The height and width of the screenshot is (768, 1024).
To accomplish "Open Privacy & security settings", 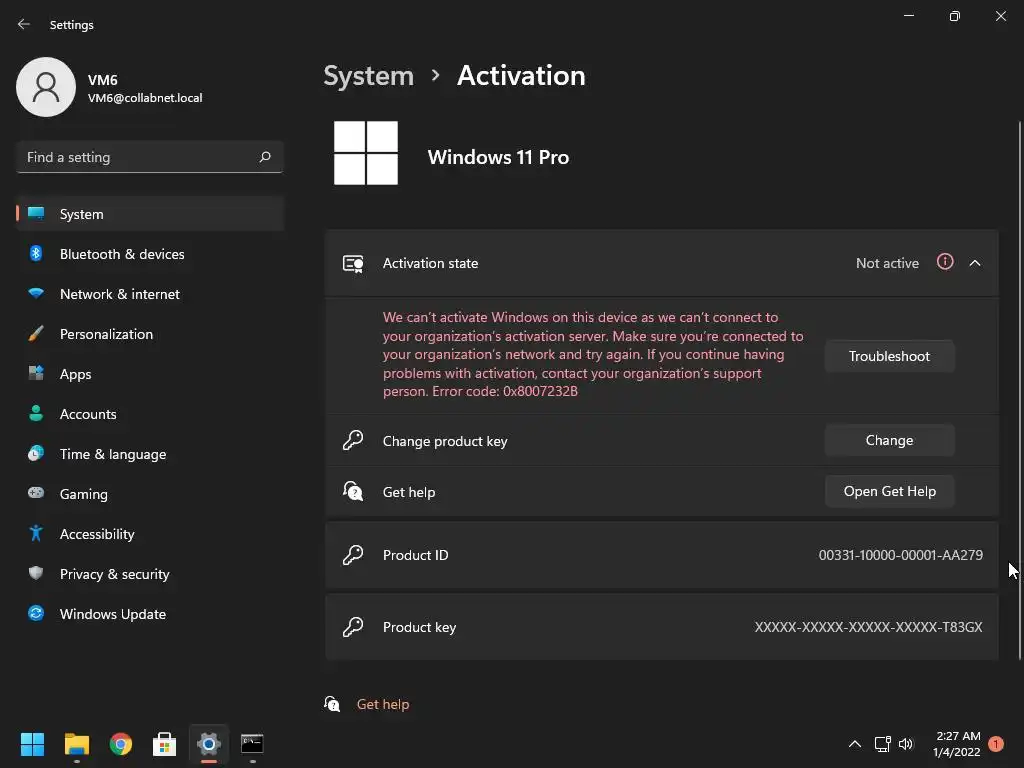I will 150,574.
